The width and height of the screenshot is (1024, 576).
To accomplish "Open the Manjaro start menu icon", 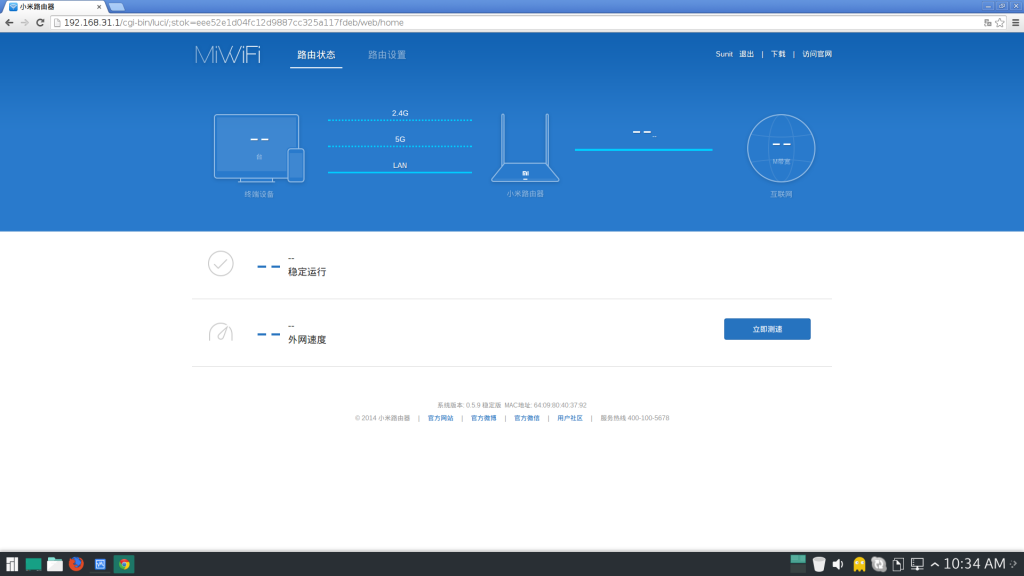I will point(12,564).
